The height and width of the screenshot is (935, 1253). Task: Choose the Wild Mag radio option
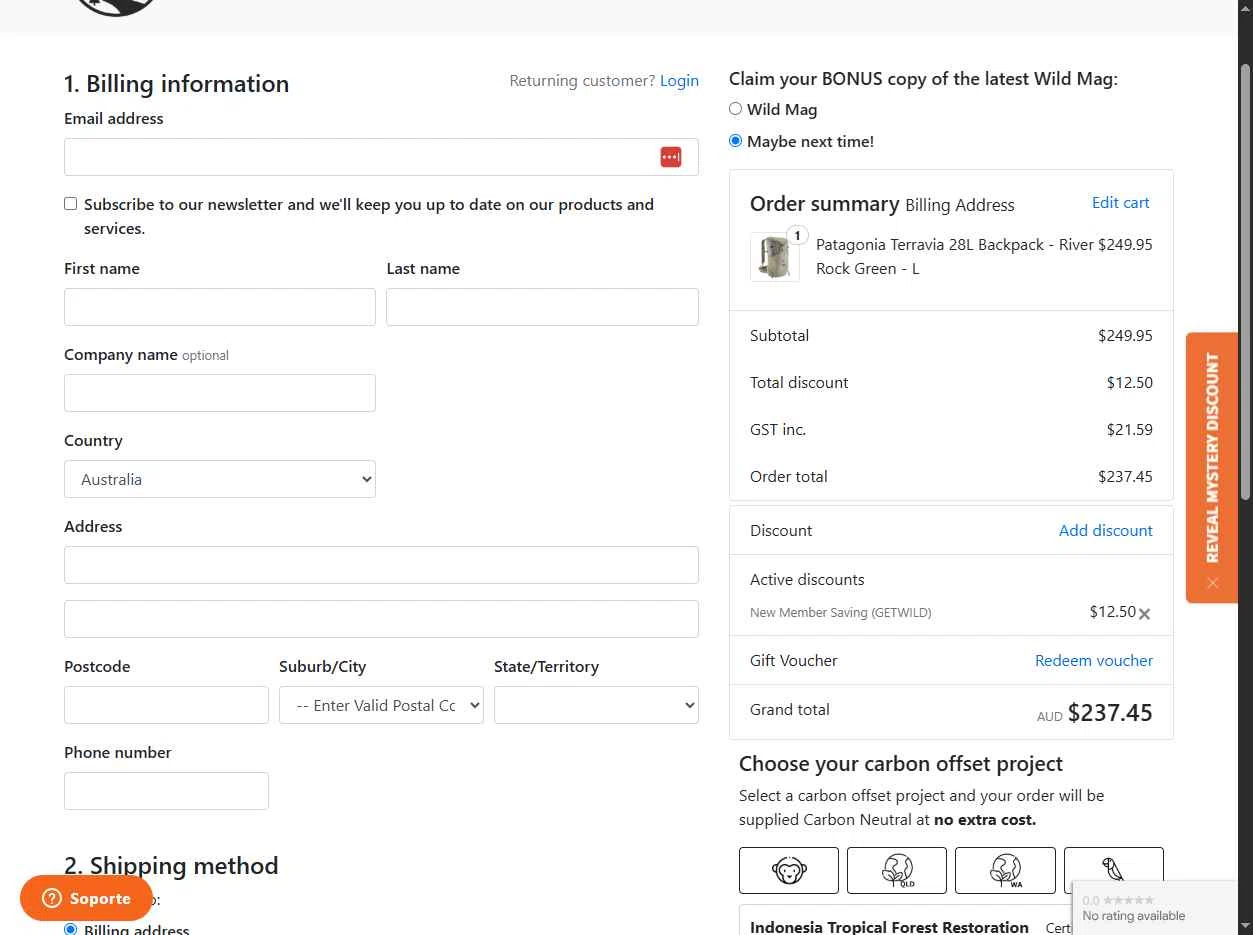click(735, 109)
